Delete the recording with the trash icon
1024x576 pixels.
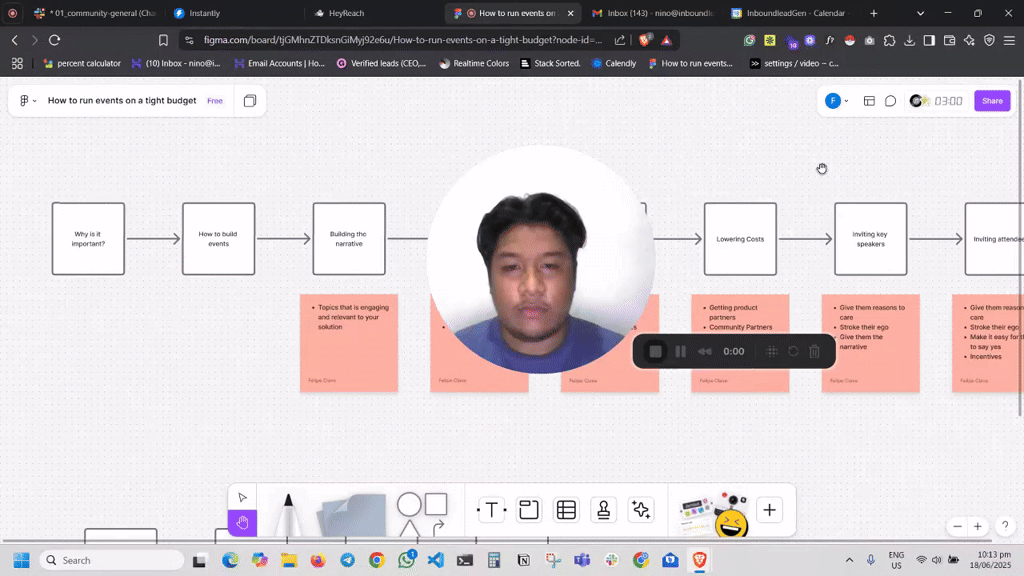point(814,351)
